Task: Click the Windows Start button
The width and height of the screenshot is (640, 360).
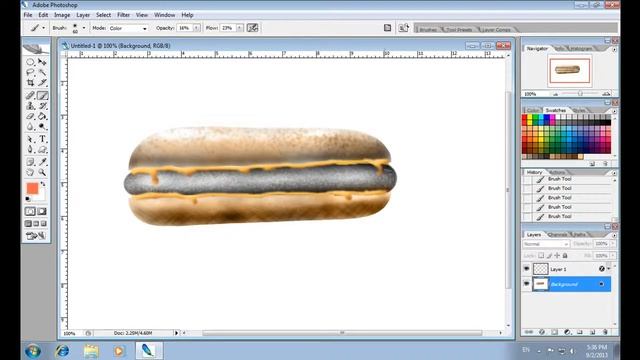Action: pyautogui.click(x=33, y=351)
